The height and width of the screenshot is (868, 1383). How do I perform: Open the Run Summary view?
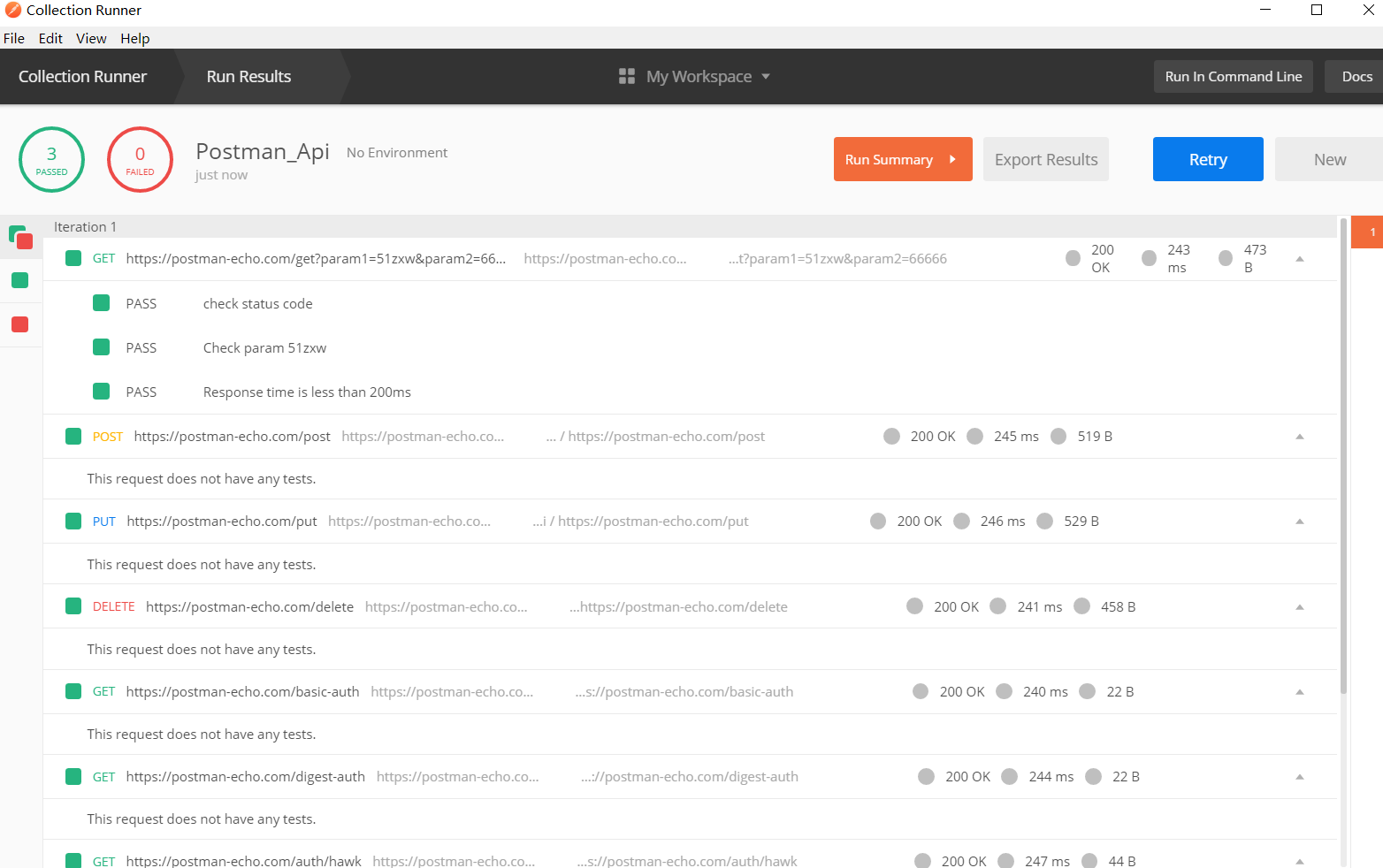click(903, 159)
